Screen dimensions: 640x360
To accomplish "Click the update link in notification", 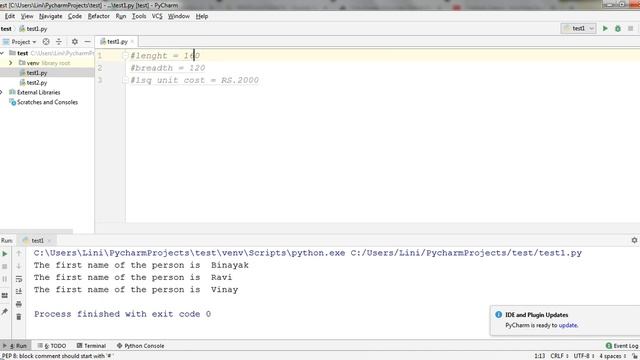I will tap(568, 325).
